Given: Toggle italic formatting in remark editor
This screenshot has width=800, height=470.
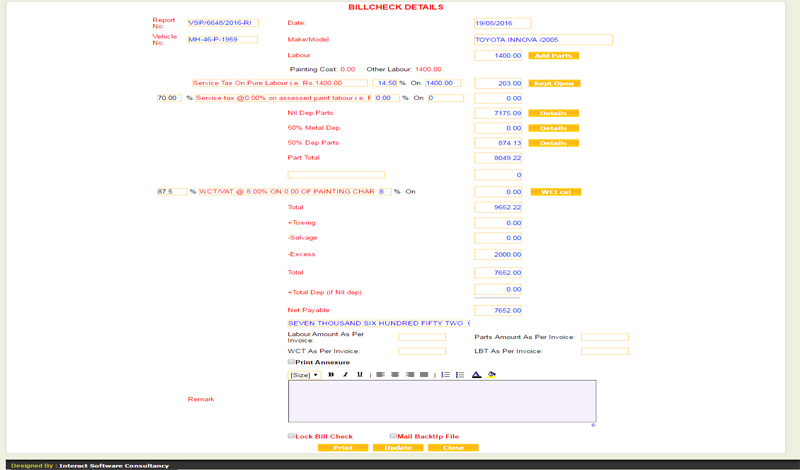Looking at the screenshot, I should click(x=345, y=375).
